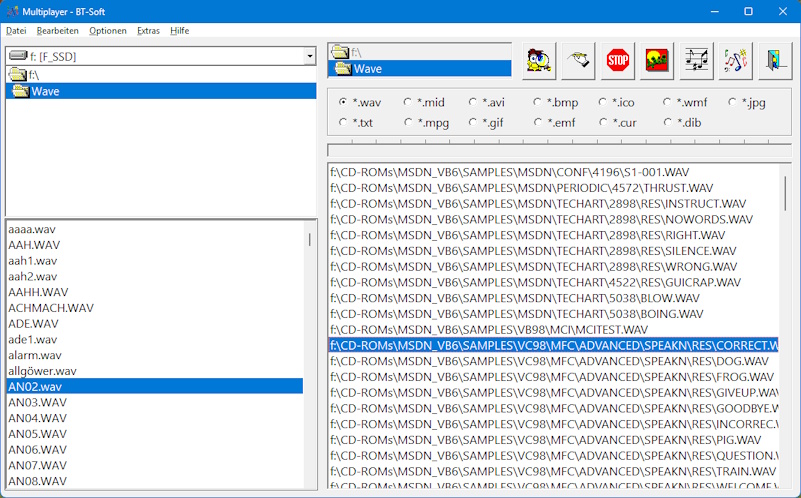Screen dimensions: 801x498
Task: Click the colorful music notes icon
Action: (x=736, y=61)
